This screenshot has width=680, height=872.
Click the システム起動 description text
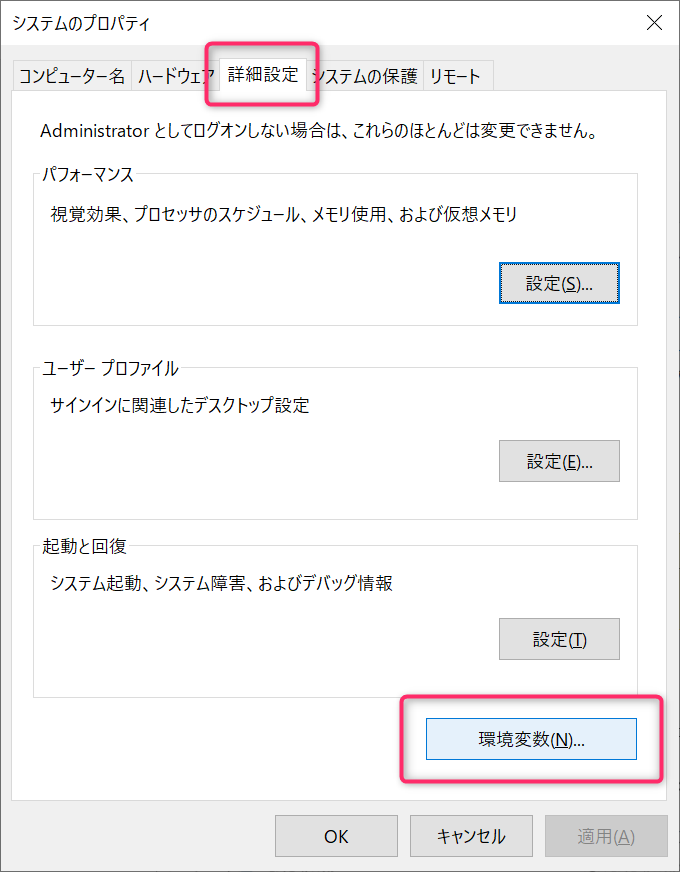point(221,583)
